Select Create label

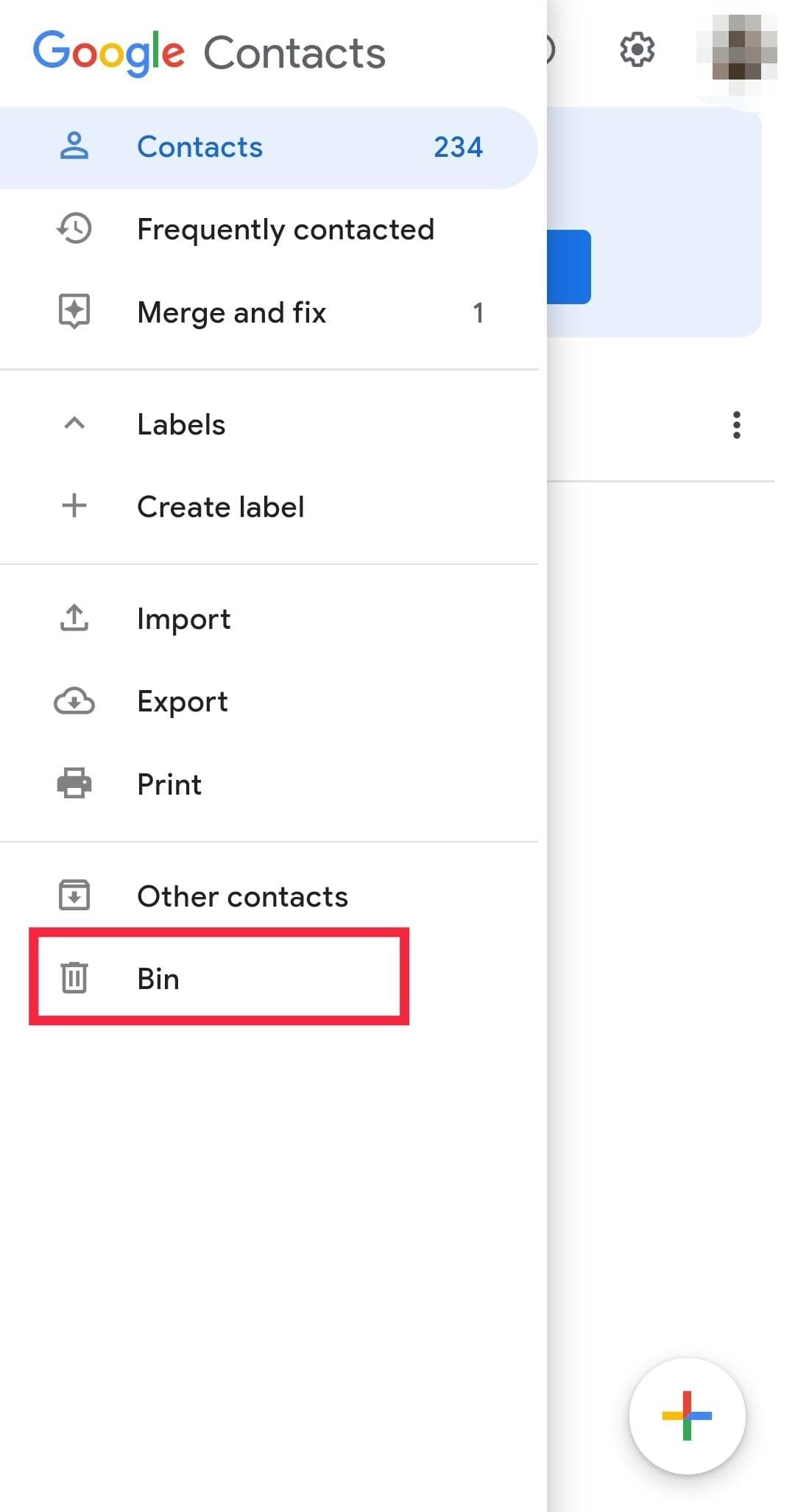pos(269,507)
